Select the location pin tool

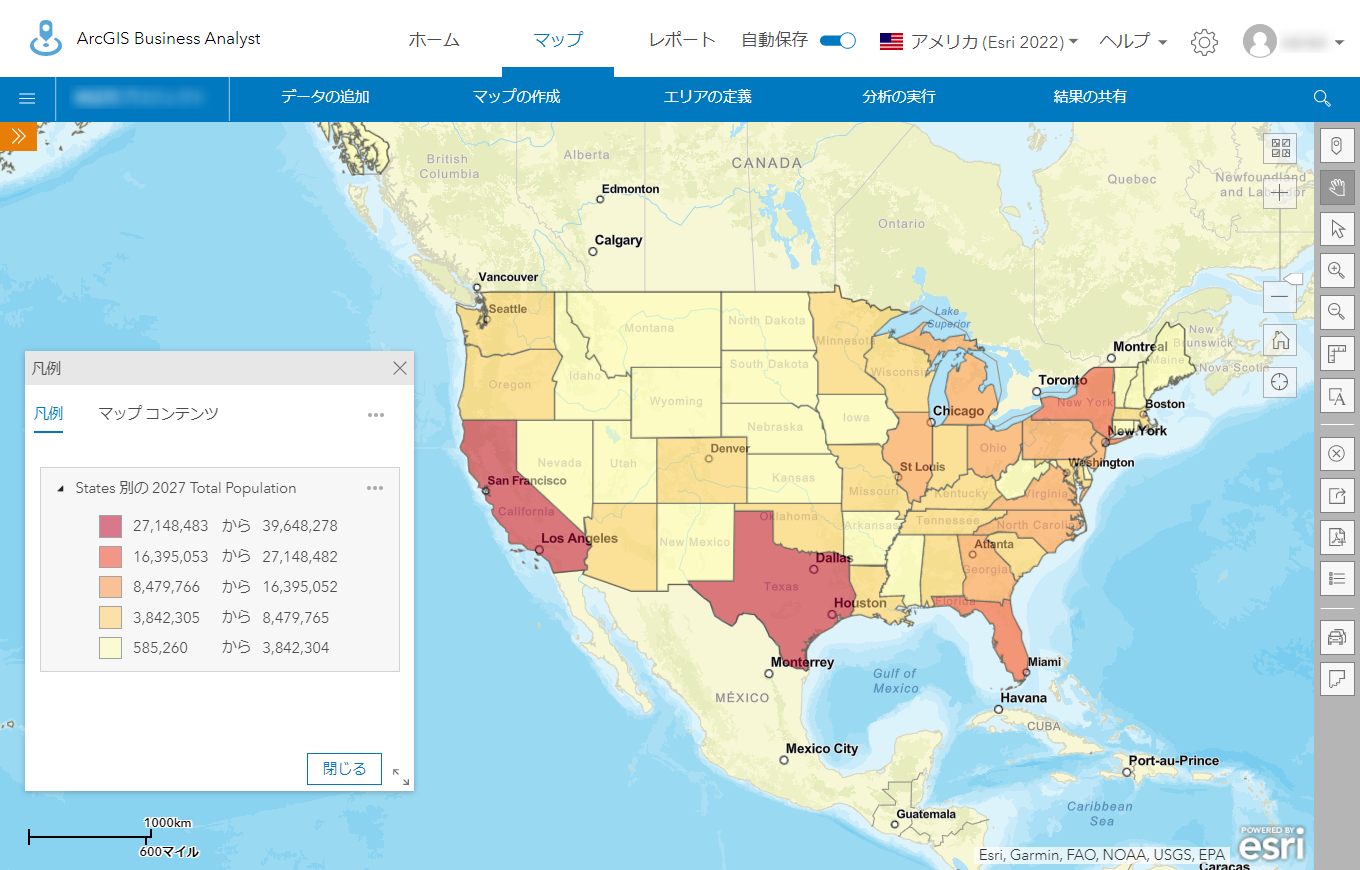pos(1337,146)
